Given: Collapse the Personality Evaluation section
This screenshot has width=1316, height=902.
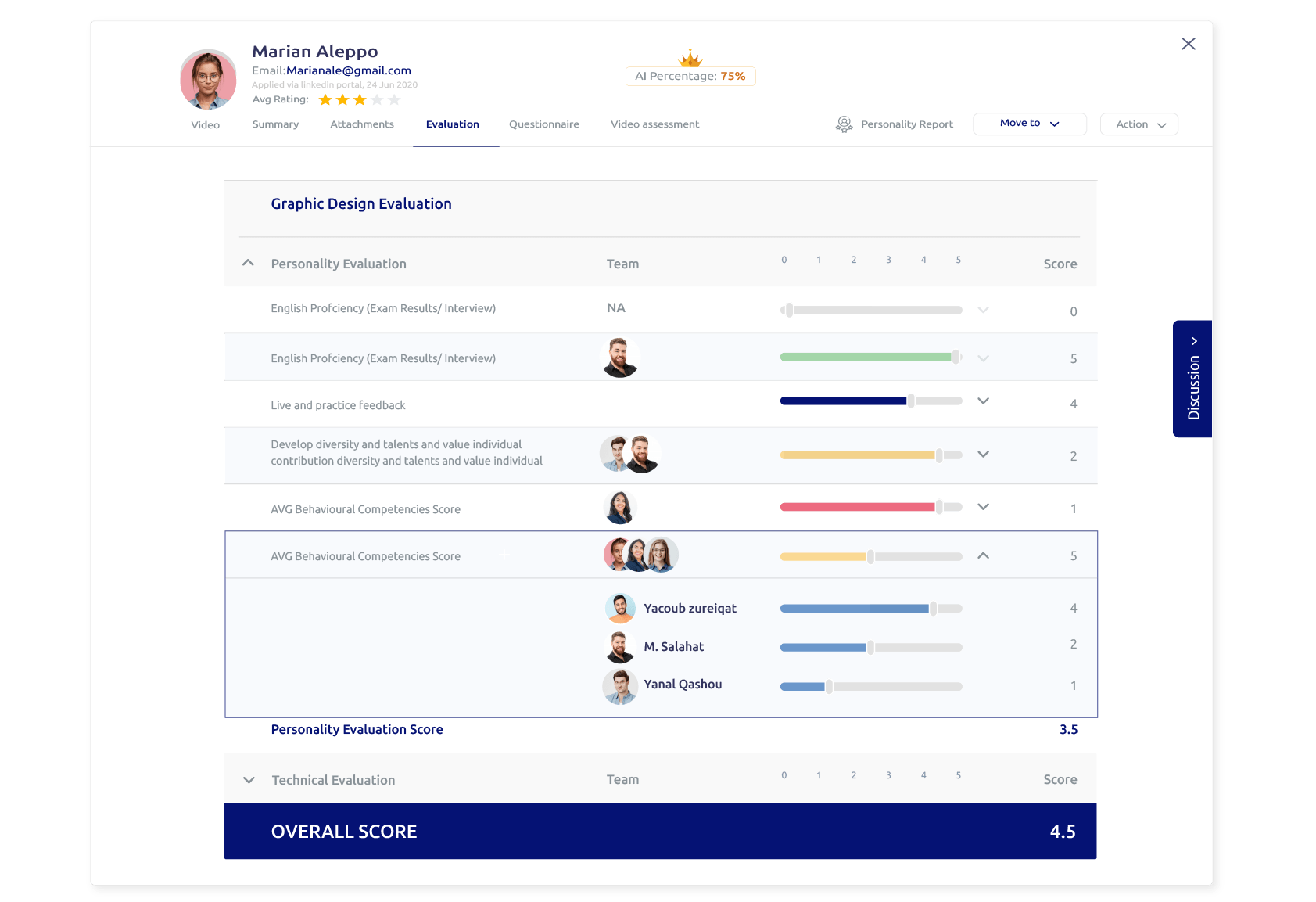Looking at the screenshot, I should click(248, 262).
